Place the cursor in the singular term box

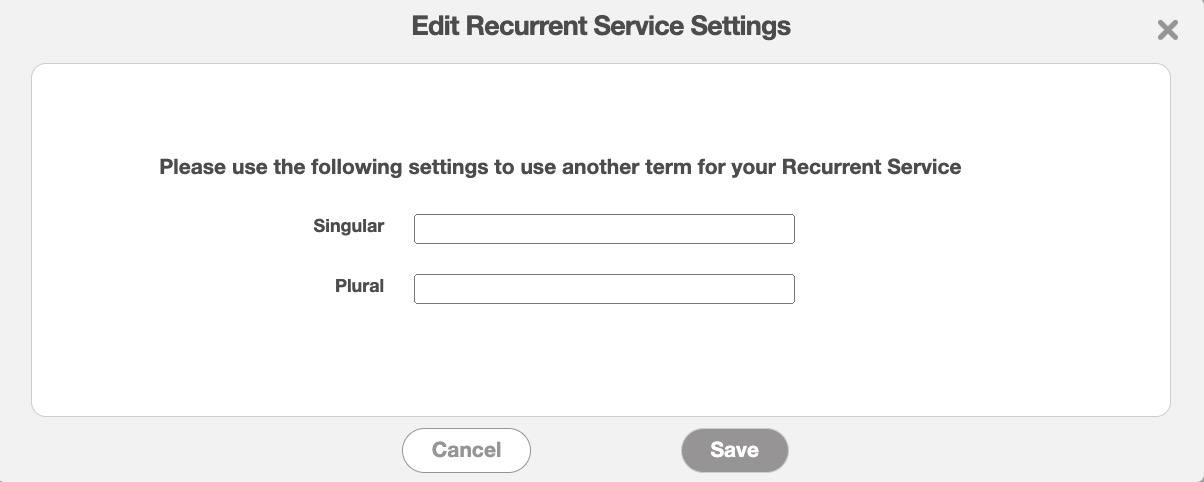pyautogui.click(x=604, y=229)
